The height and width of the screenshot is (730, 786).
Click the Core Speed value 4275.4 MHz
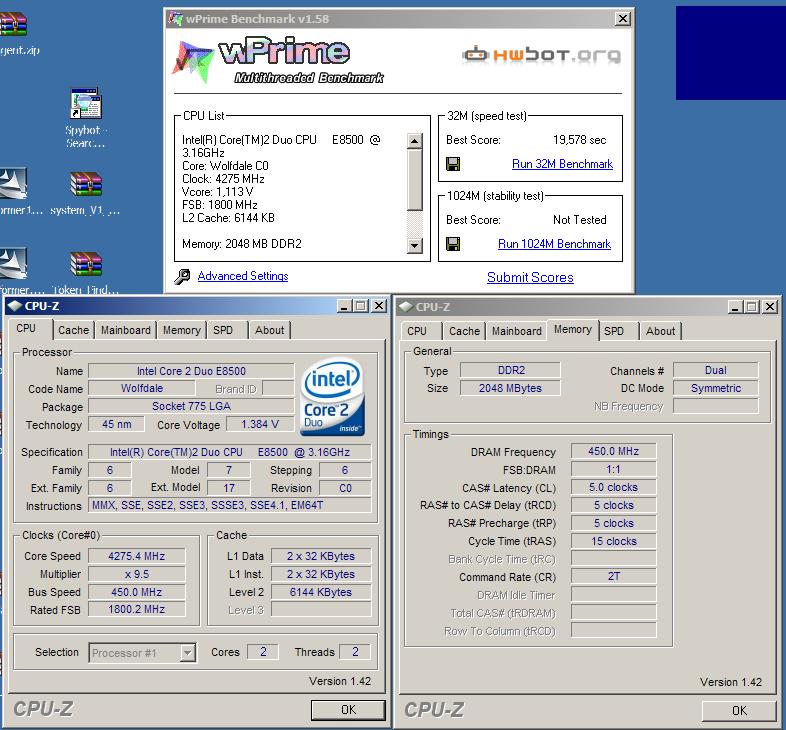point(137,556)
